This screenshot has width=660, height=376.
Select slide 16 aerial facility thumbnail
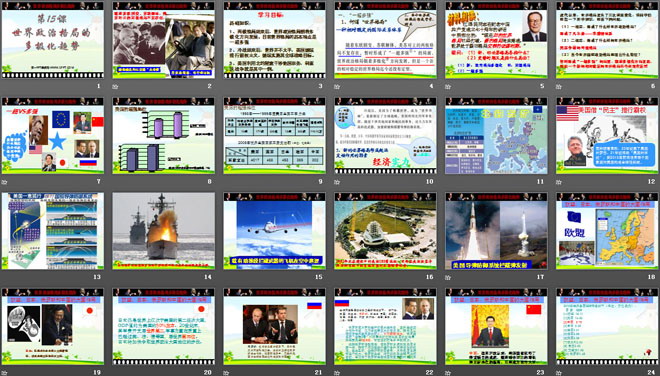pyautogui.click(x=386, y=231)
